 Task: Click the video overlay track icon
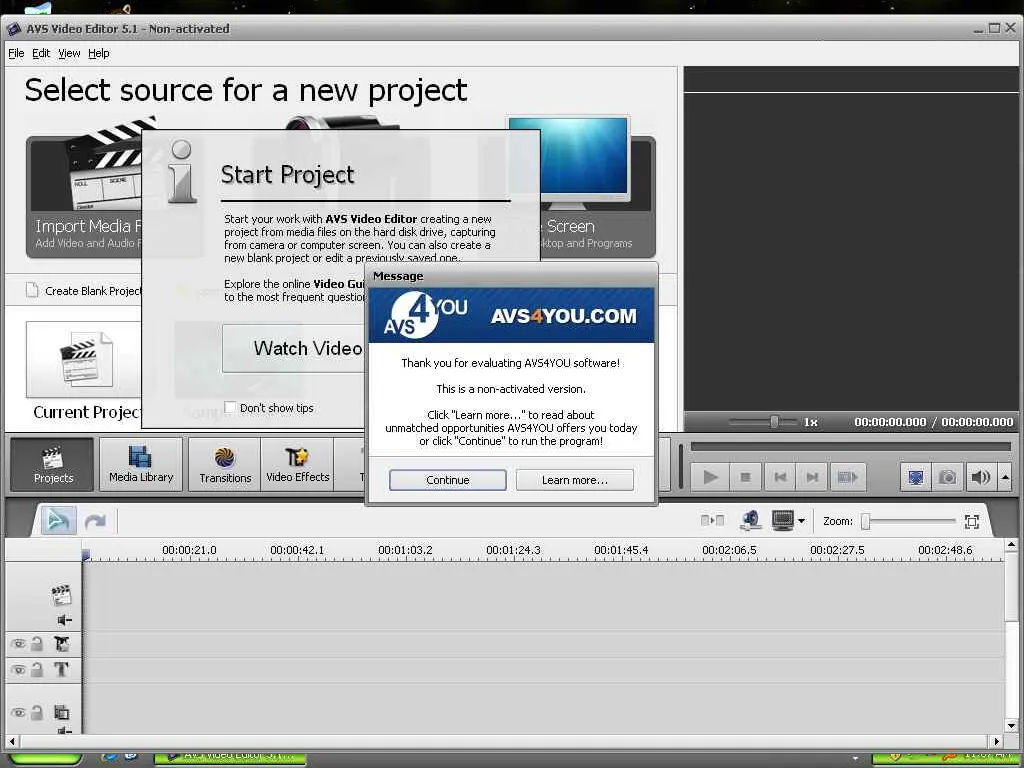pyautogui.click(x=61, y=712)
